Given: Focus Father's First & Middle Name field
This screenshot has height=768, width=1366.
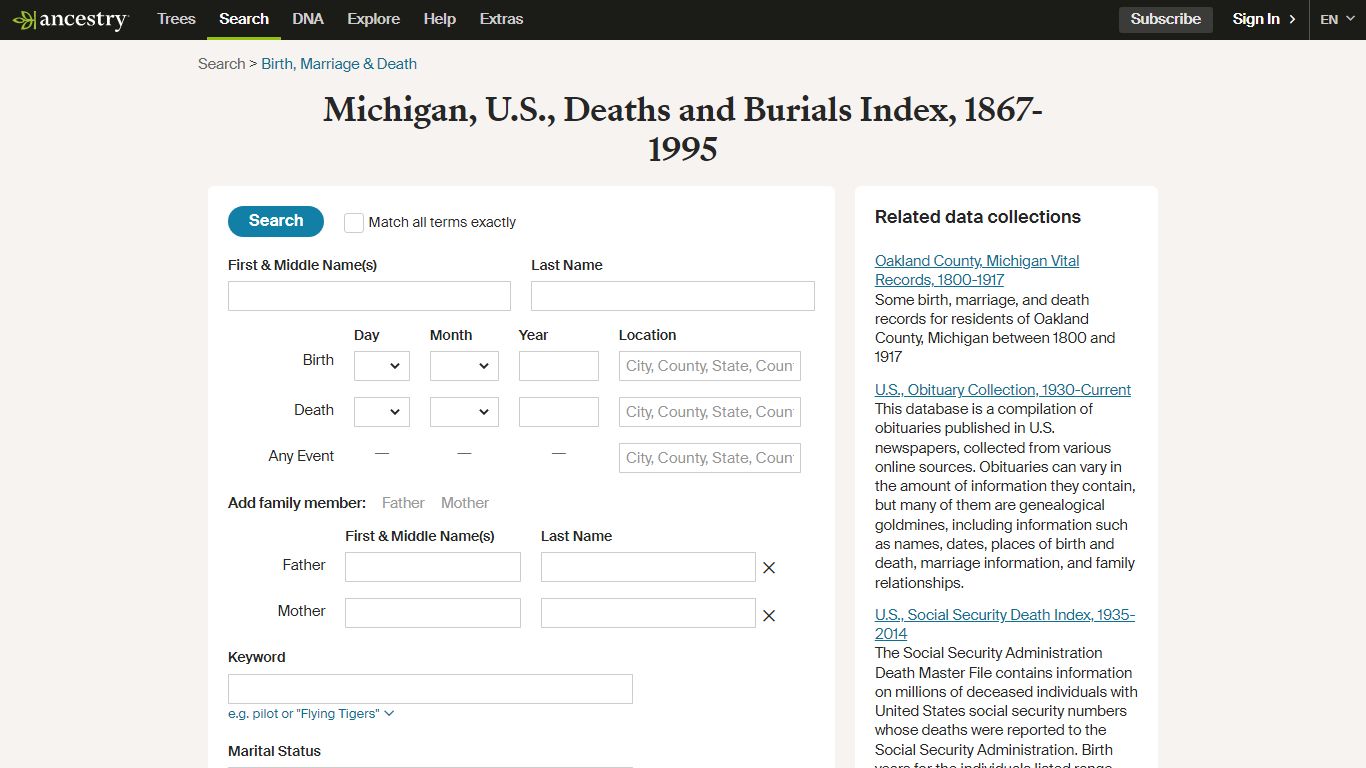Looking at the screenshot, I should [x=433, y=567].
